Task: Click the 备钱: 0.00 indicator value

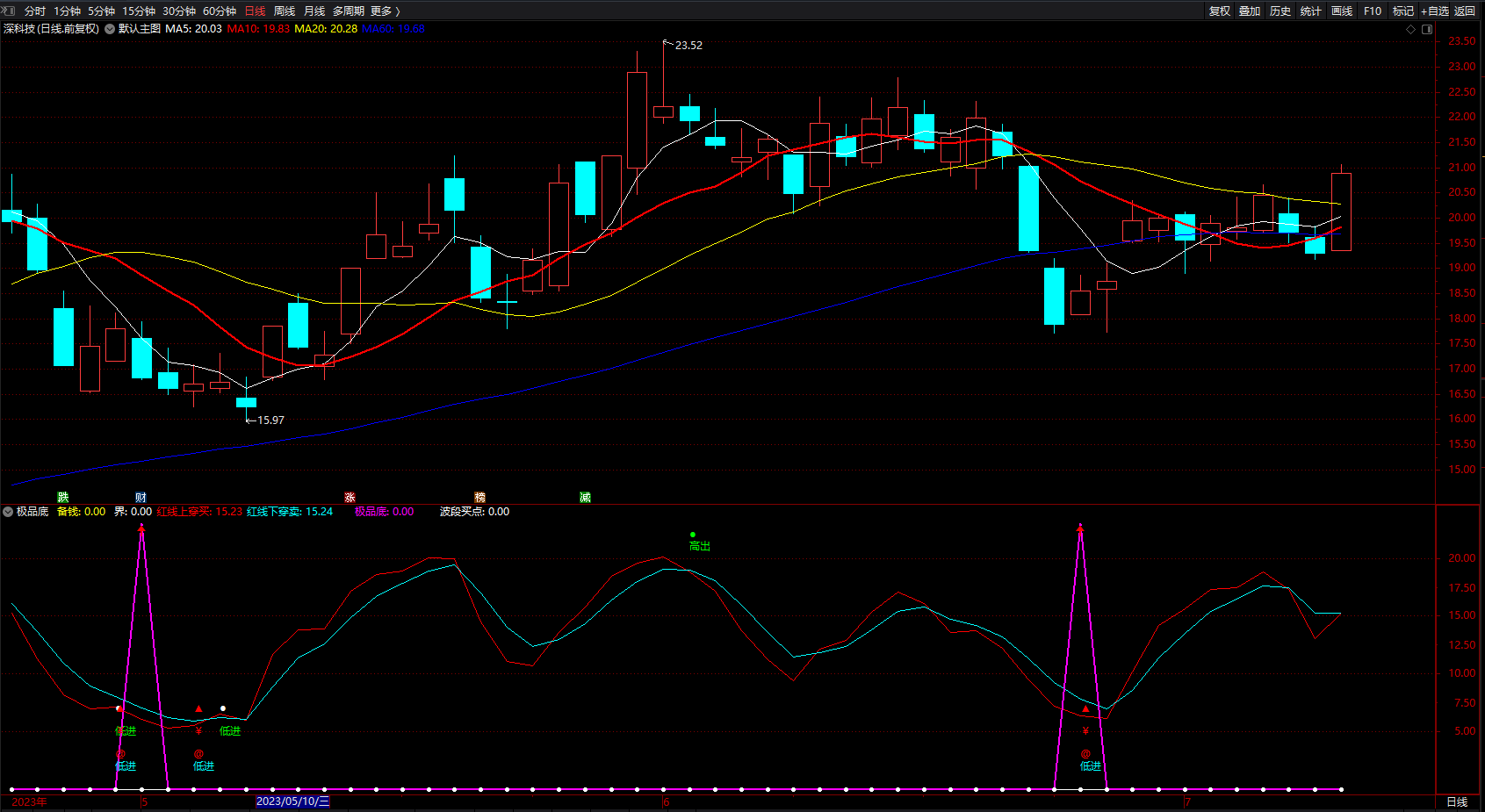Action: pyautogui.click(x=81, y=512)
